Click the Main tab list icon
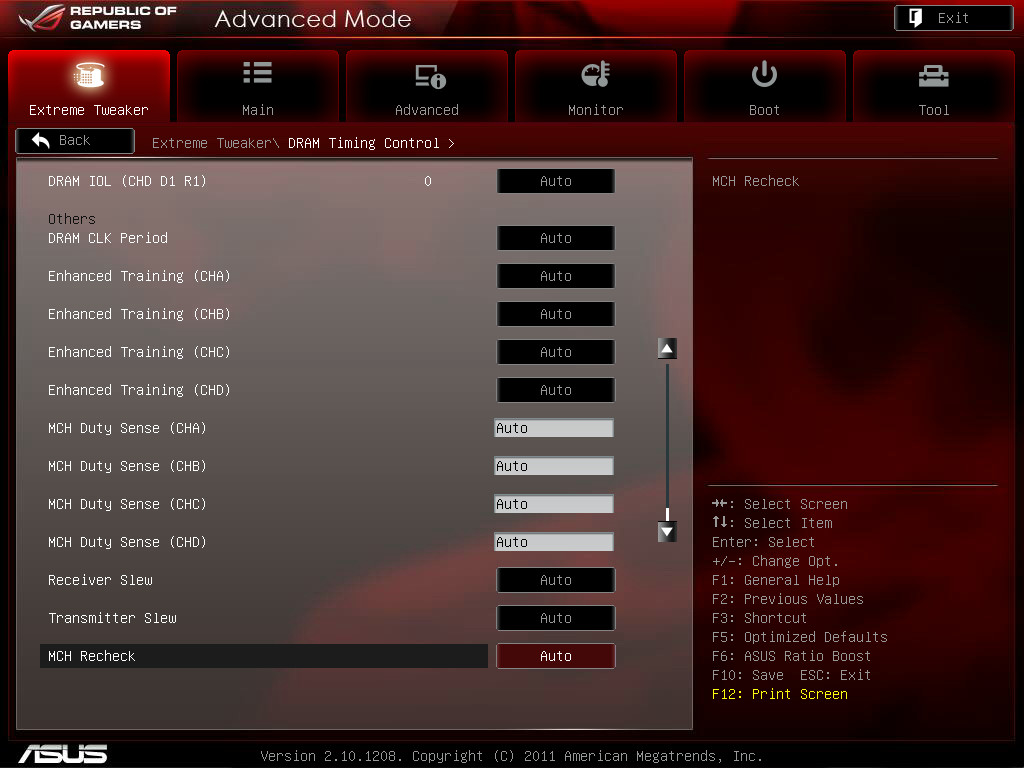Screen dimensions: 1024x768 point(257,72)
